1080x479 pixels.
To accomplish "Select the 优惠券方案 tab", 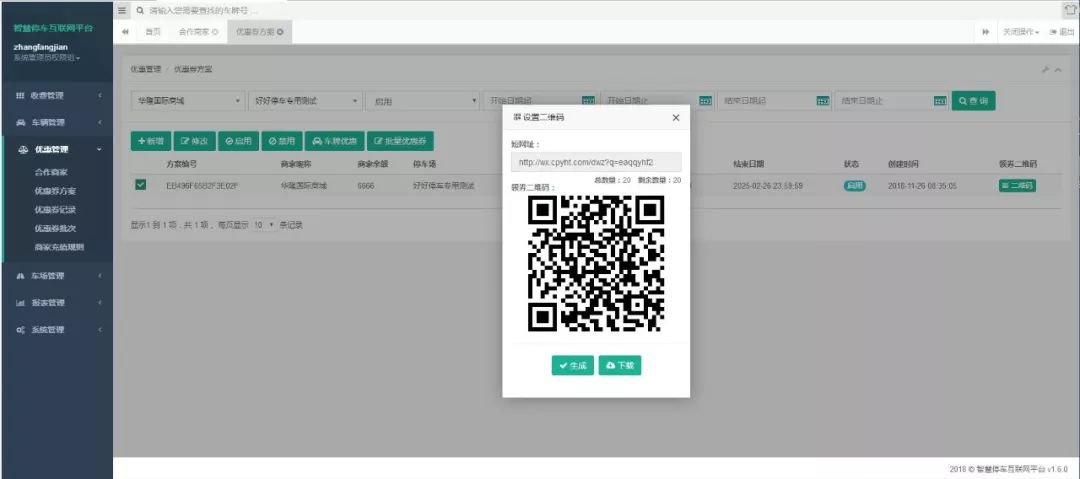I will click(260, 32).
